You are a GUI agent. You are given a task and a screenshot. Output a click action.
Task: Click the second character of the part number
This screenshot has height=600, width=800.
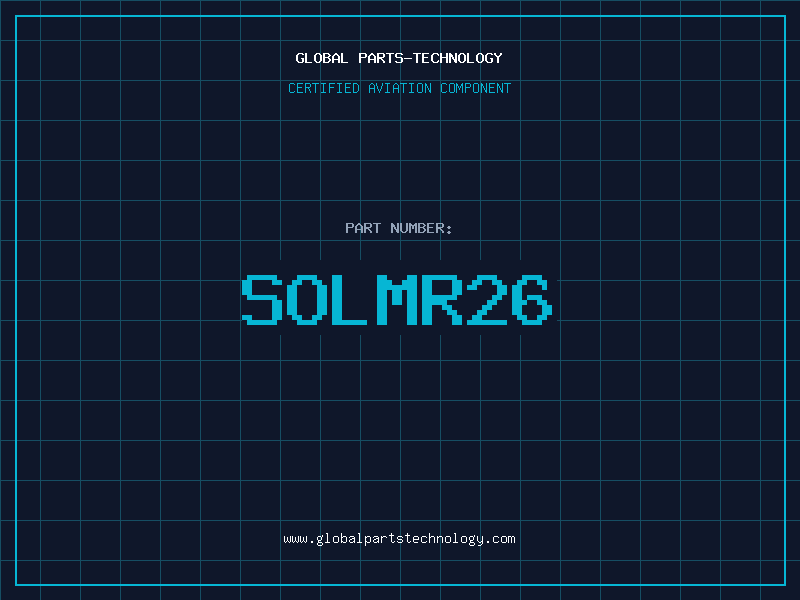(308, 300)
